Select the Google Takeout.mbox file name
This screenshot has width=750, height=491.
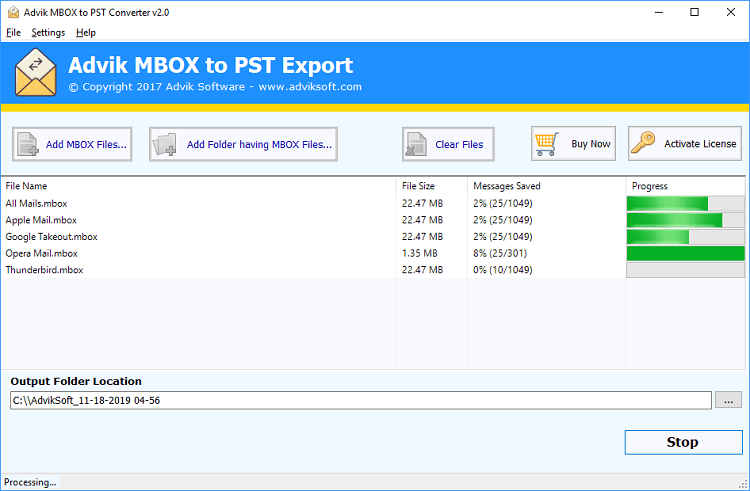[x=51, y=237]
